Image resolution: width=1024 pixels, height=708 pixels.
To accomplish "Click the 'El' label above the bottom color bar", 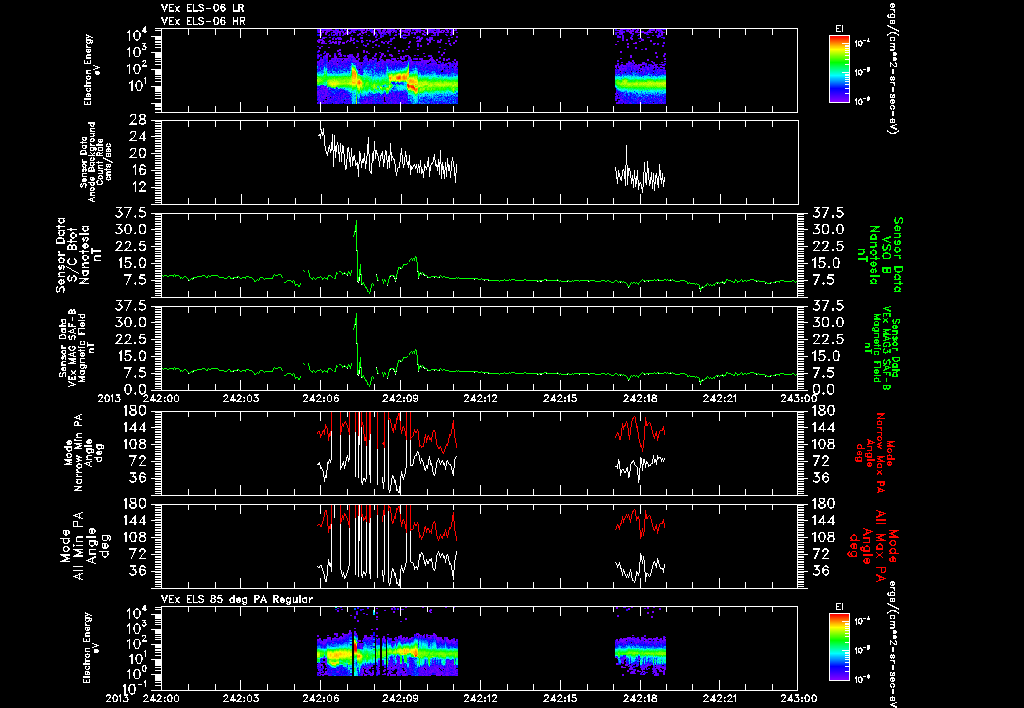I will 839,607.
